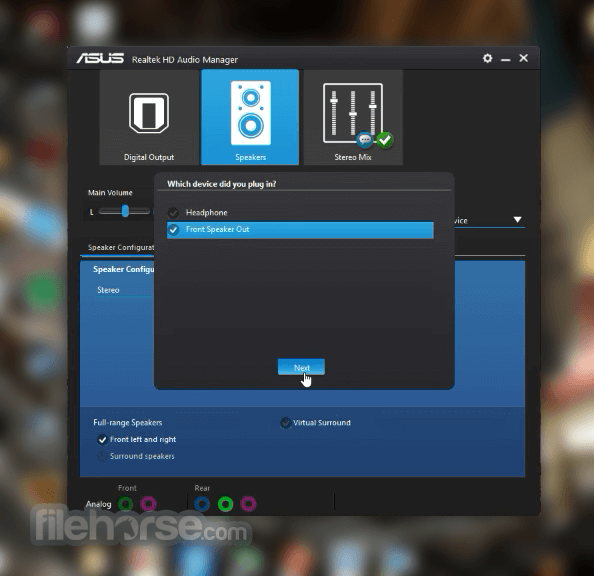The height and width of the screenshot is (576, 594).
Task: Check the Headphone option
Action: point(174,213)
